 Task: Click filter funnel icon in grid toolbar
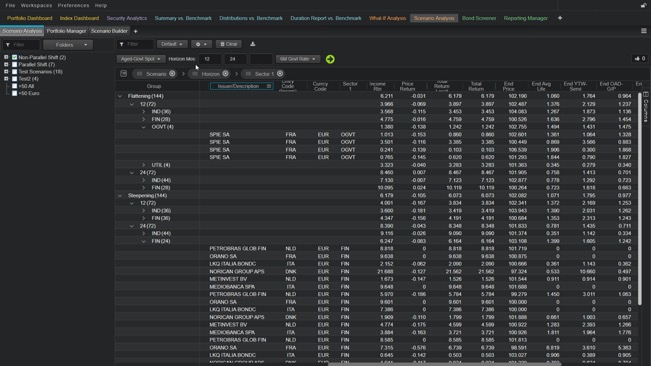[122, 44]
